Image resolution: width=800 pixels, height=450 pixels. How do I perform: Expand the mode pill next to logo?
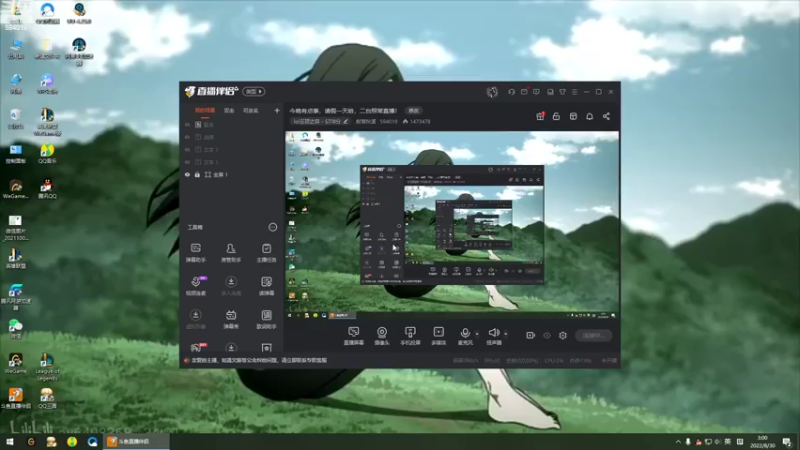pyautogui.click(x=254, y=91)
